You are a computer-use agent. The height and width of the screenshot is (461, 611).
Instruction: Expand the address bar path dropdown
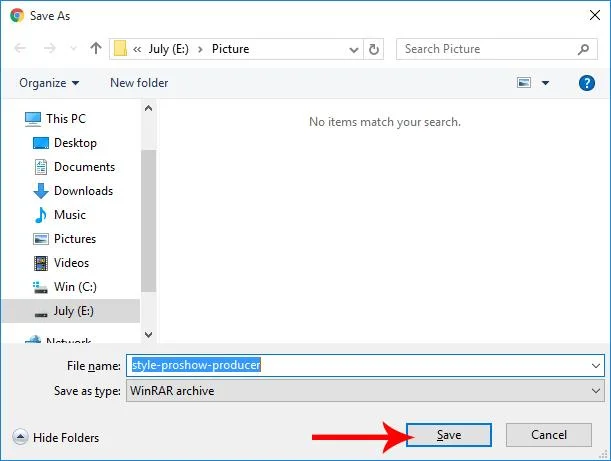click(x=354, y=49)
